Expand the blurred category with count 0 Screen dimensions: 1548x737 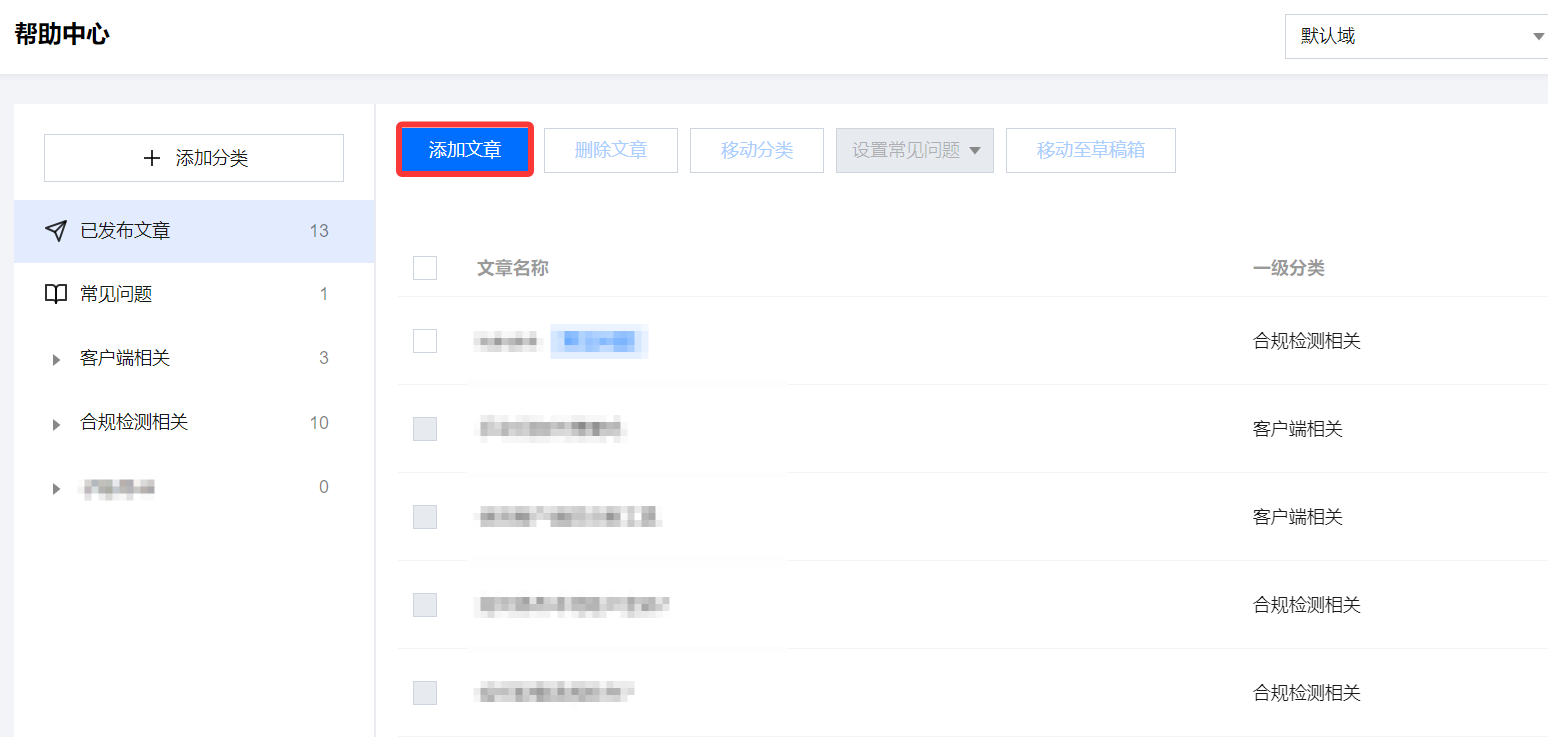click(x=56, y=488)
